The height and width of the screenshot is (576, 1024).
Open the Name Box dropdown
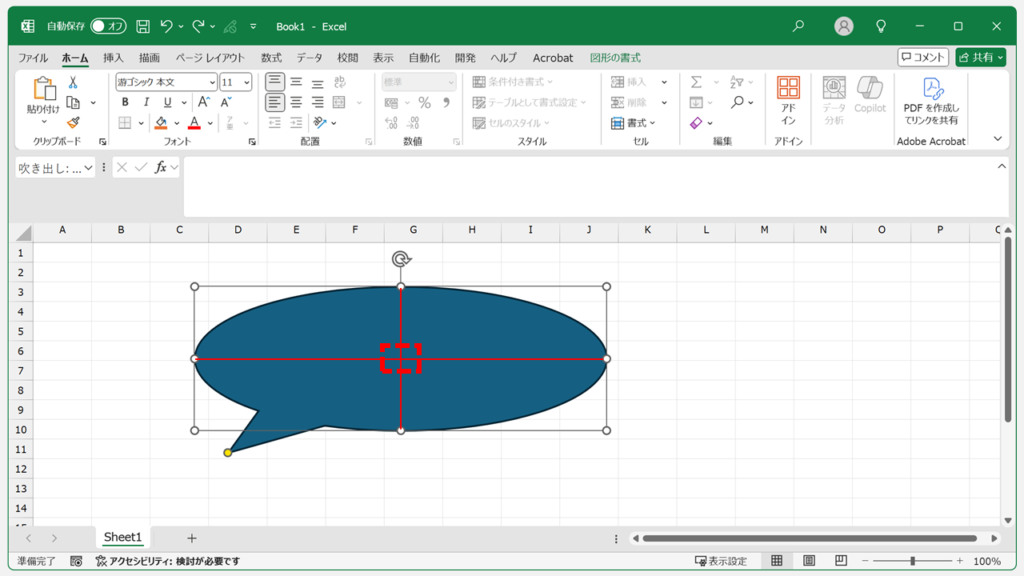[88, 168]
